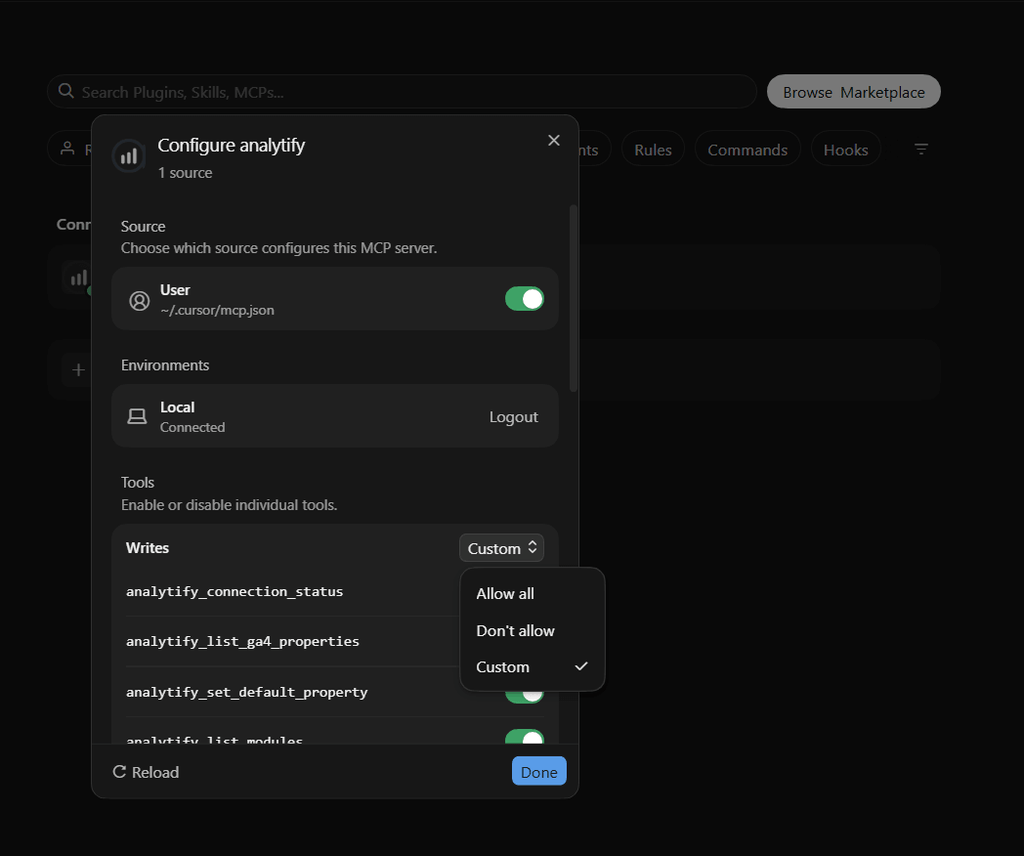Viewport: 1024px width, 856px height.
Task: Click the Done button
Action: (539, 772)
